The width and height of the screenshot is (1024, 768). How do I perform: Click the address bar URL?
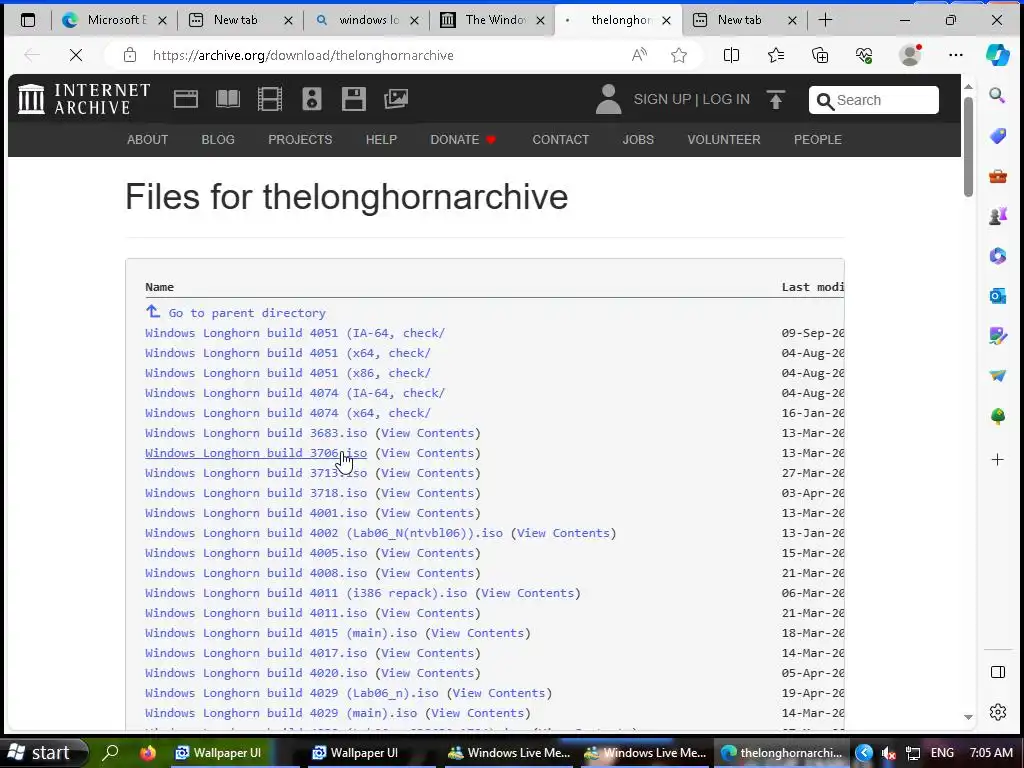coord(303,56)
